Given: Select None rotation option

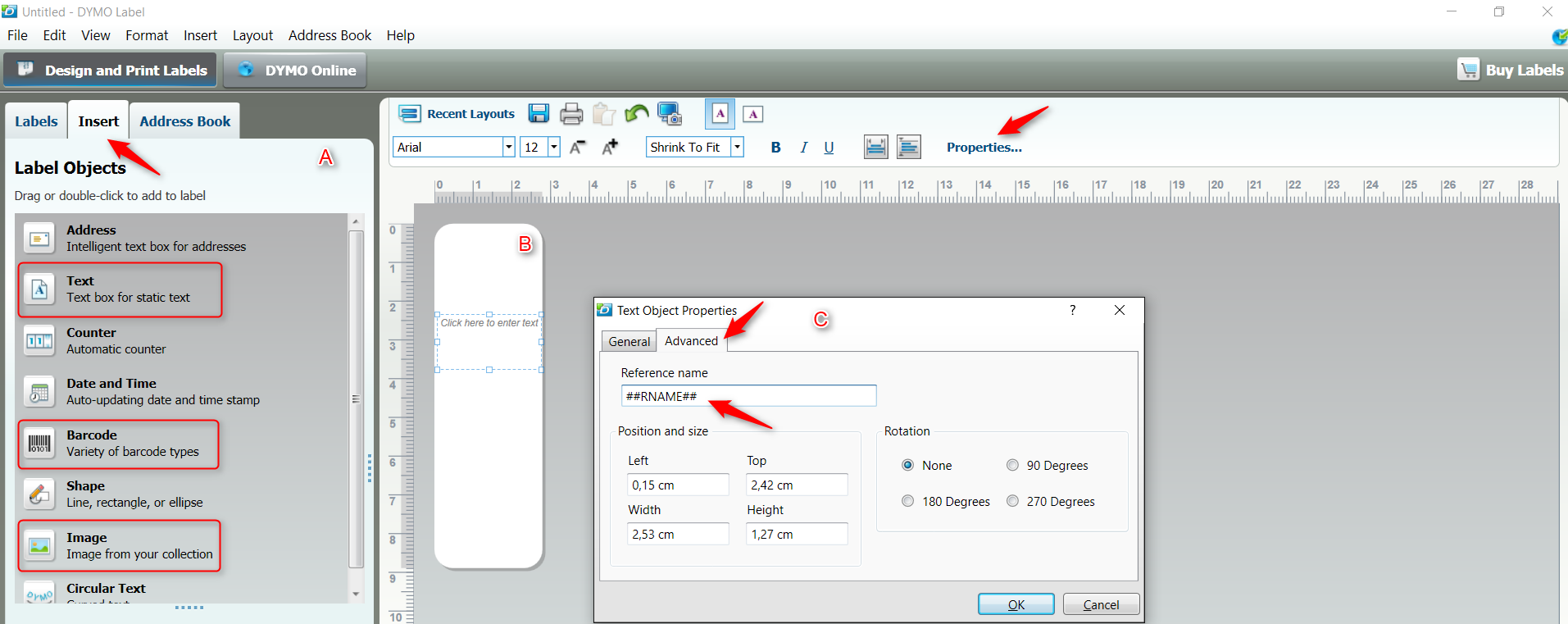Looking at the screenshot, I should click(x=907, y=465).
